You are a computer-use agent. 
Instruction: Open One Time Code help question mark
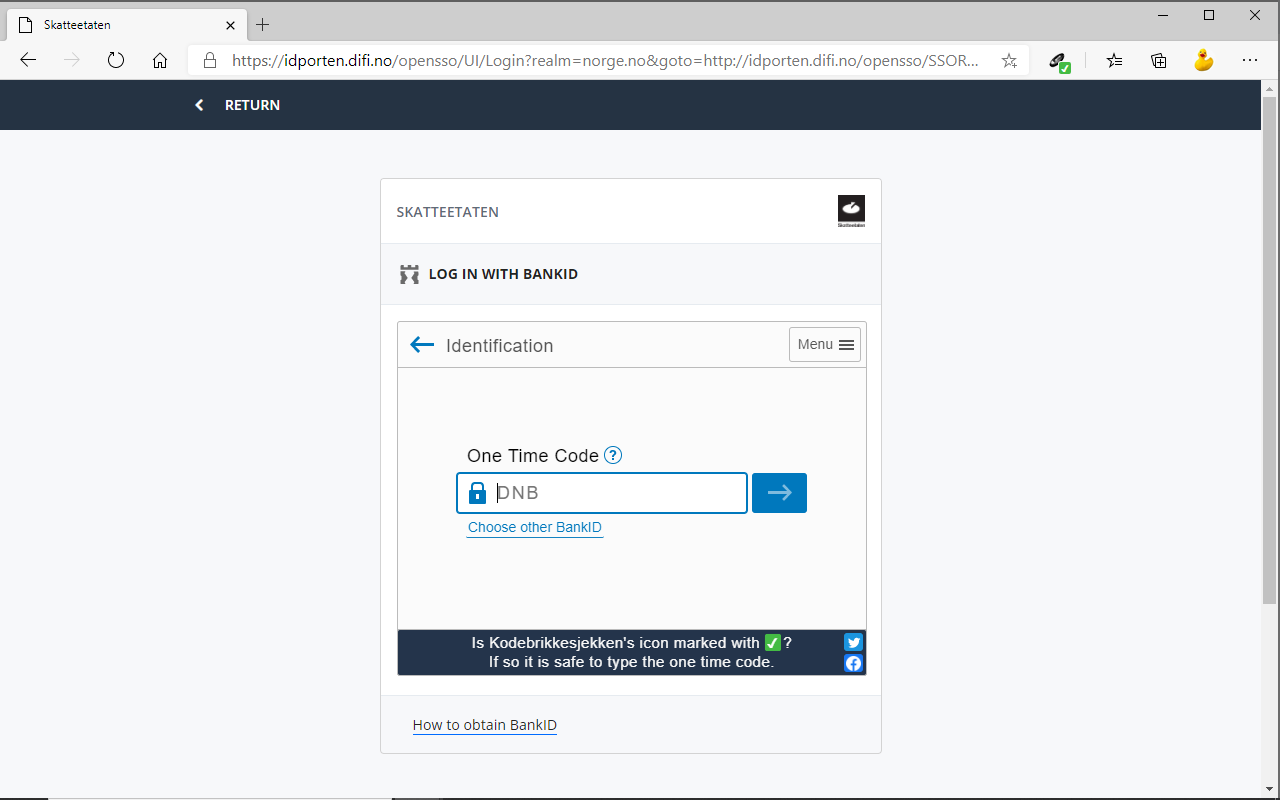pyautogui.click(x=614, y=455)
